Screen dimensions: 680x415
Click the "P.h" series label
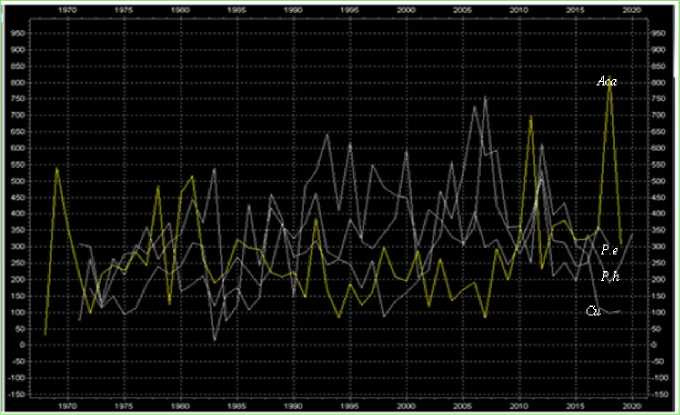click(610, 276)
